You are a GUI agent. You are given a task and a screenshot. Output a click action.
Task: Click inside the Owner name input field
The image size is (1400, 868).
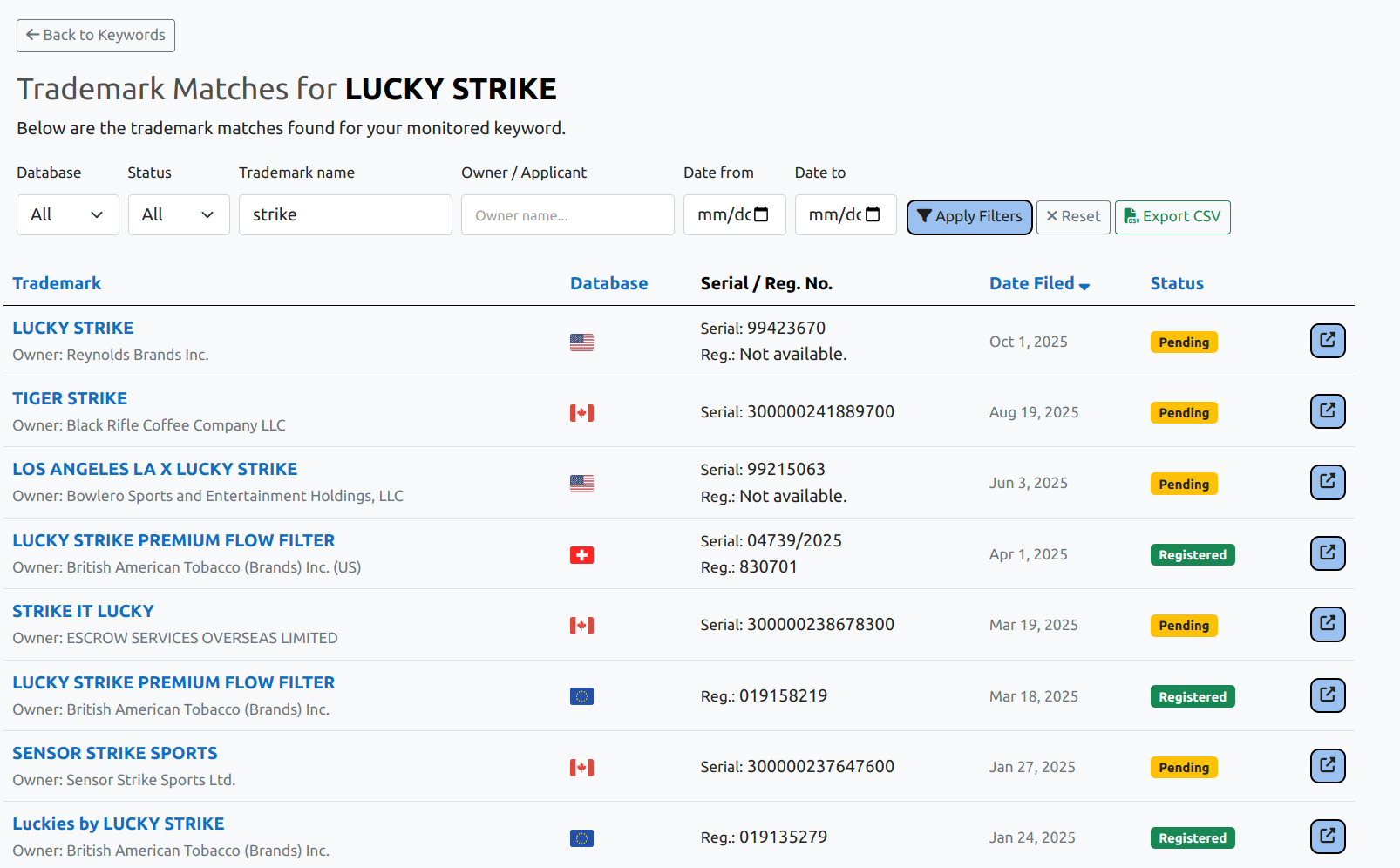click(567, 214)
